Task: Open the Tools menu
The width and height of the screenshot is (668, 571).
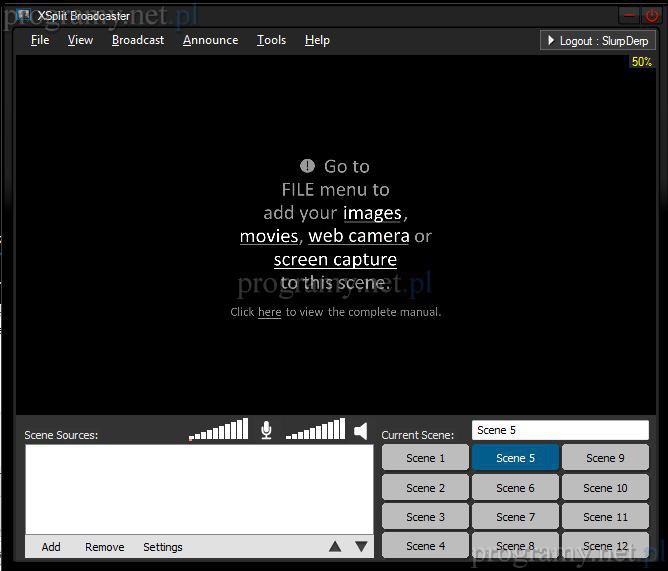Action: pos(271,40)
